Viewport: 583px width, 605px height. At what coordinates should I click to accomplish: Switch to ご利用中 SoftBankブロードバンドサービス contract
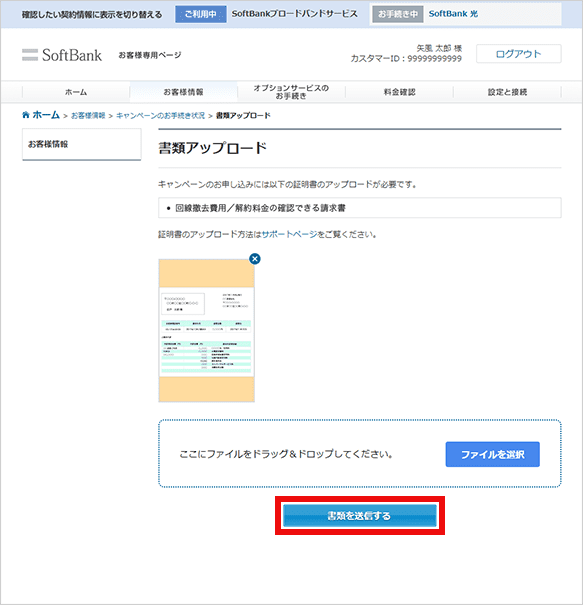(x=266, y=14)
